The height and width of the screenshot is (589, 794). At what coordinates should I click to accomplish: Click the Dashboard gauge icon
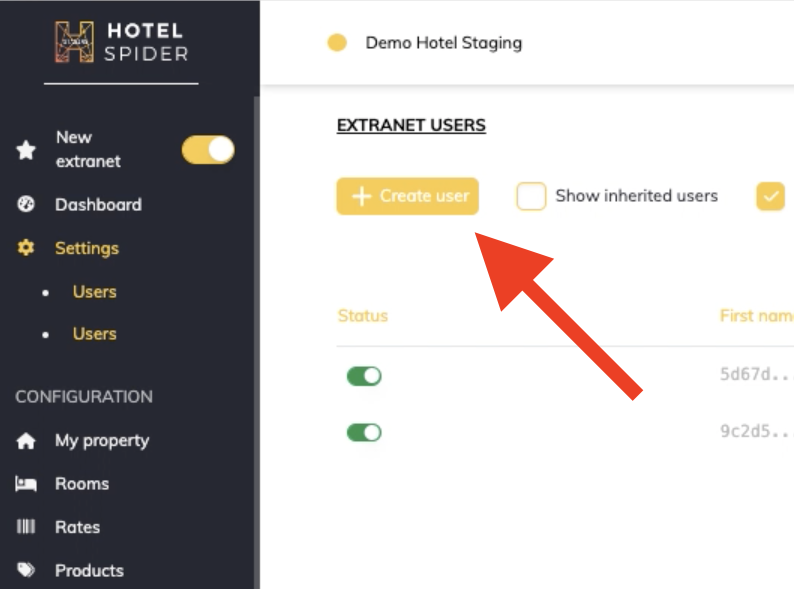[27, 205]
